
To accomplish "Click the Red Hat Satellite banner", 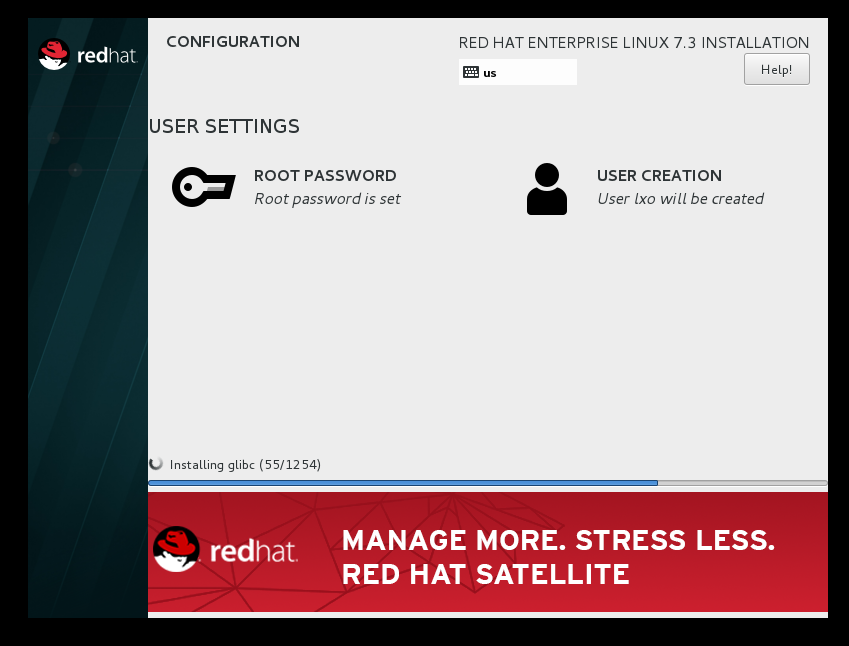I will pos(487,552).
